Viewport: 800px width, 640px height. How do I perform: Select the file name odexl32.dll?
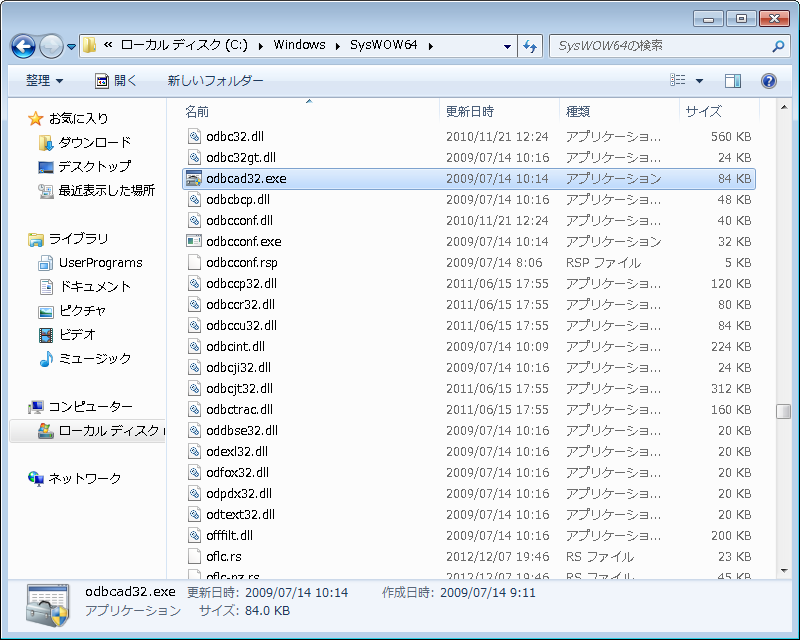coord(237,451)
